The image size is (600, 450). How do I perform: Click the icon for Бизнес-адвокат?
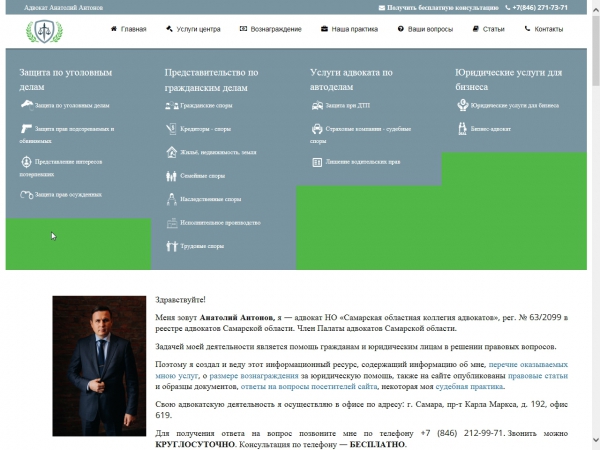463,129
